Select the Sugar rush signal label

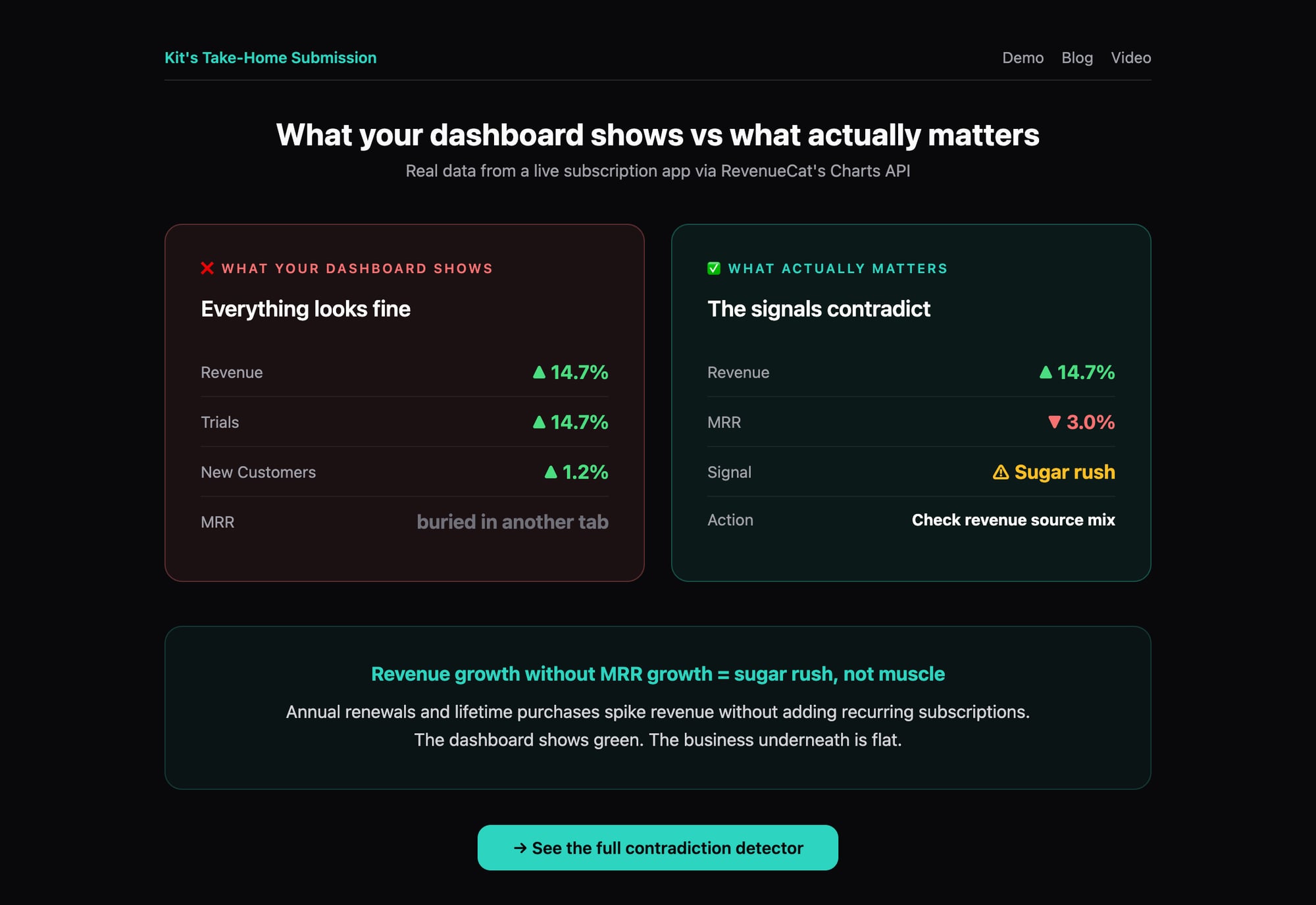(x=1064, y=472)
